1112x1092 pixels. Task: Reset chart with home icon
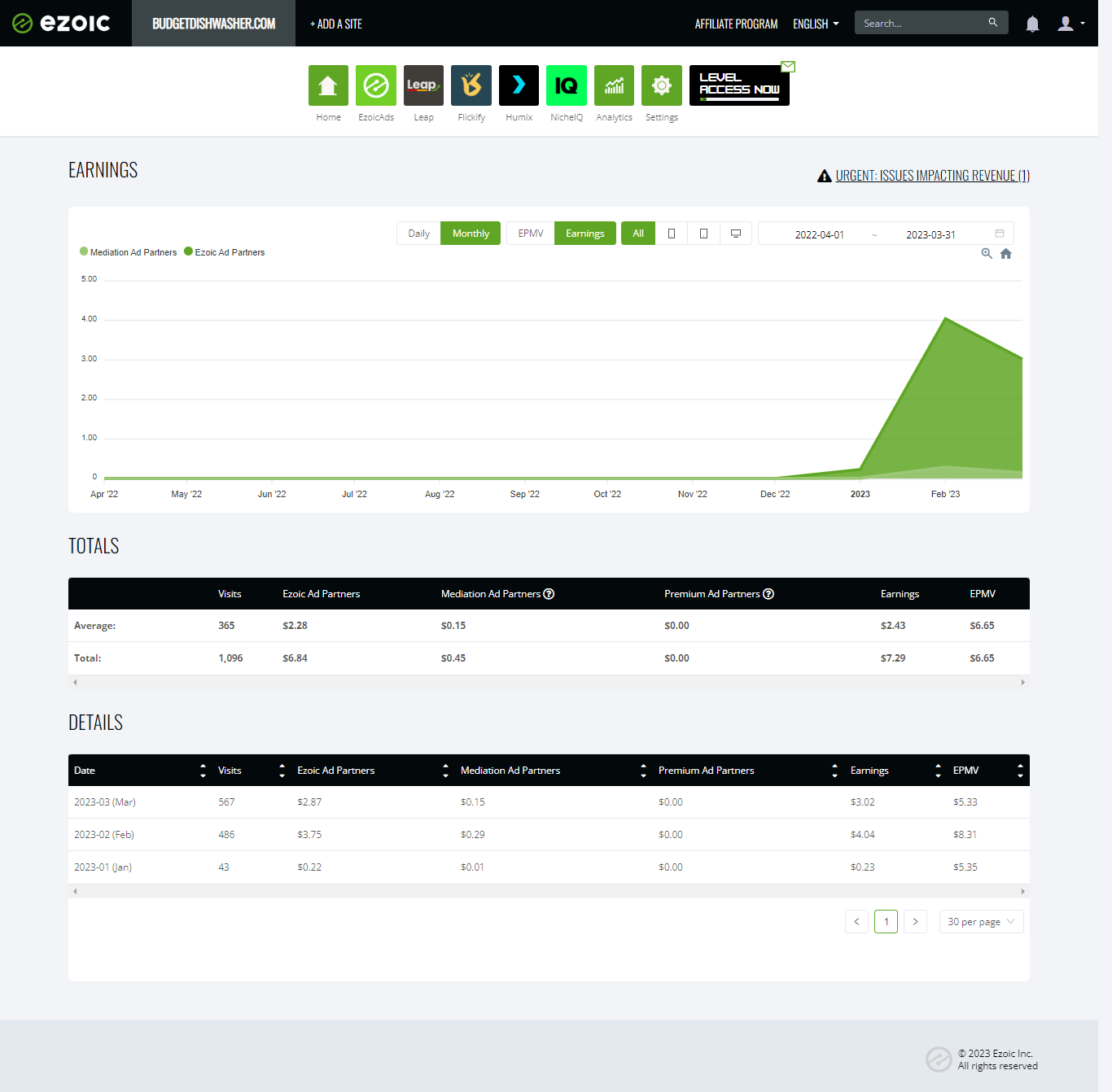[1006, 254]
